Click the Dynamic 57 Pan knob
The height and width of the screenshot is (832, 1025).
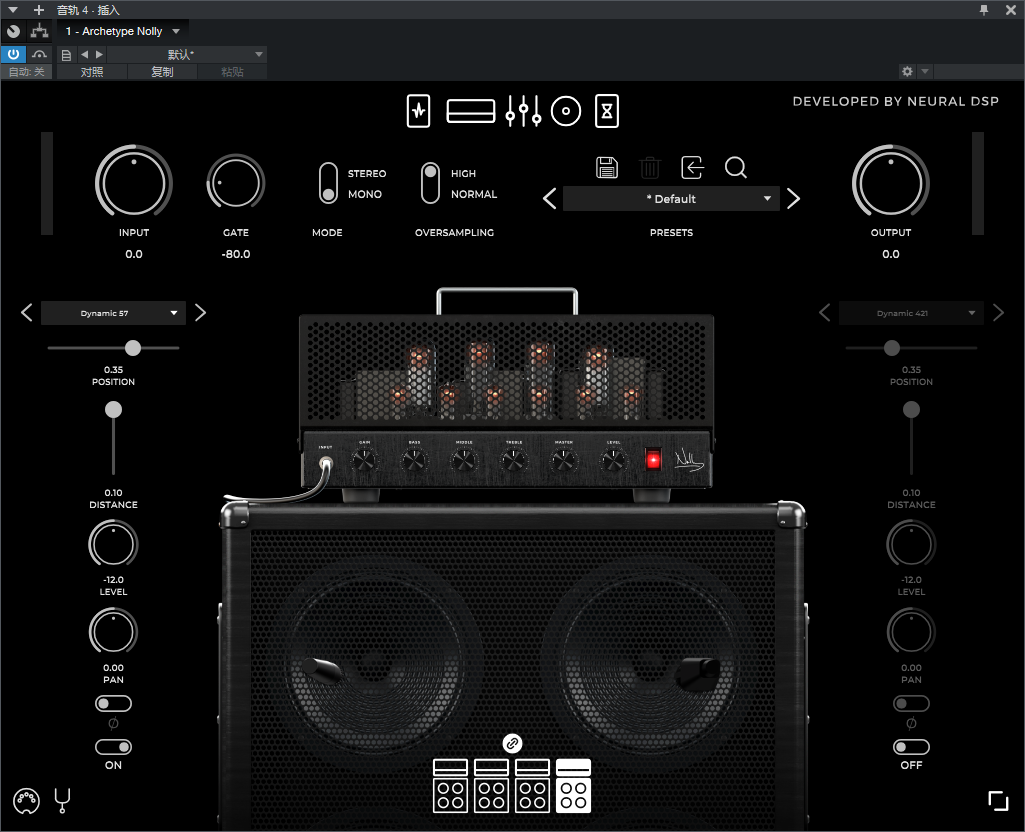(113, 631)
